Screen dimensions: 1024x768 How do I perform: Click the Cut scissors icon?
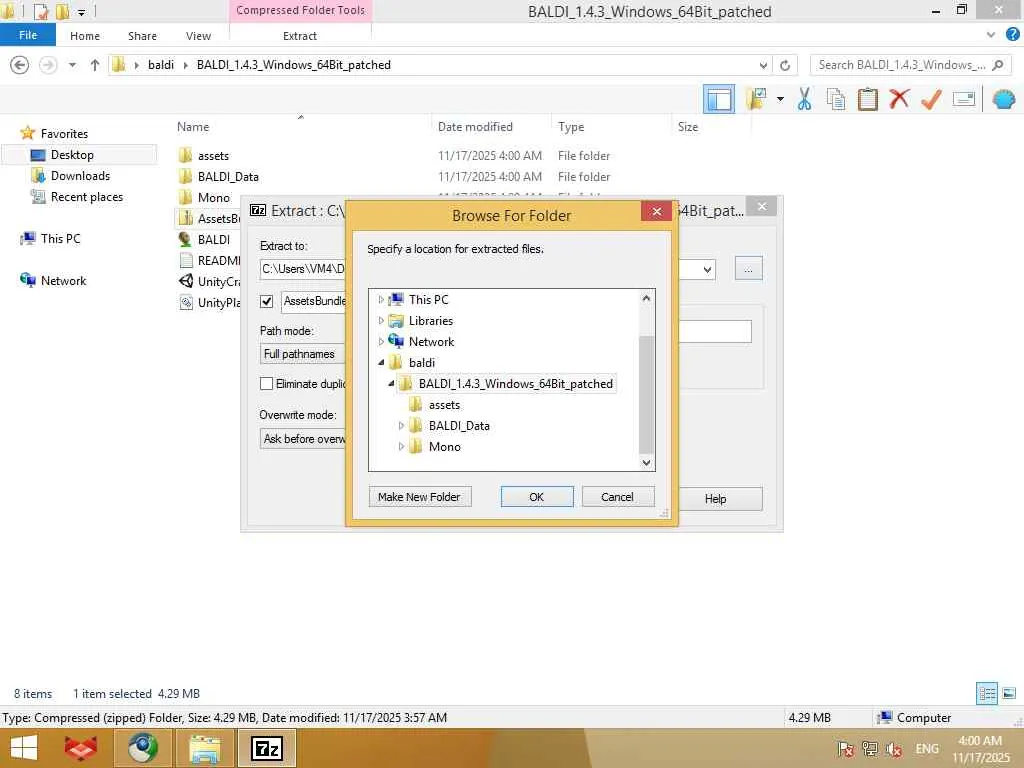[x=805, y=99]
